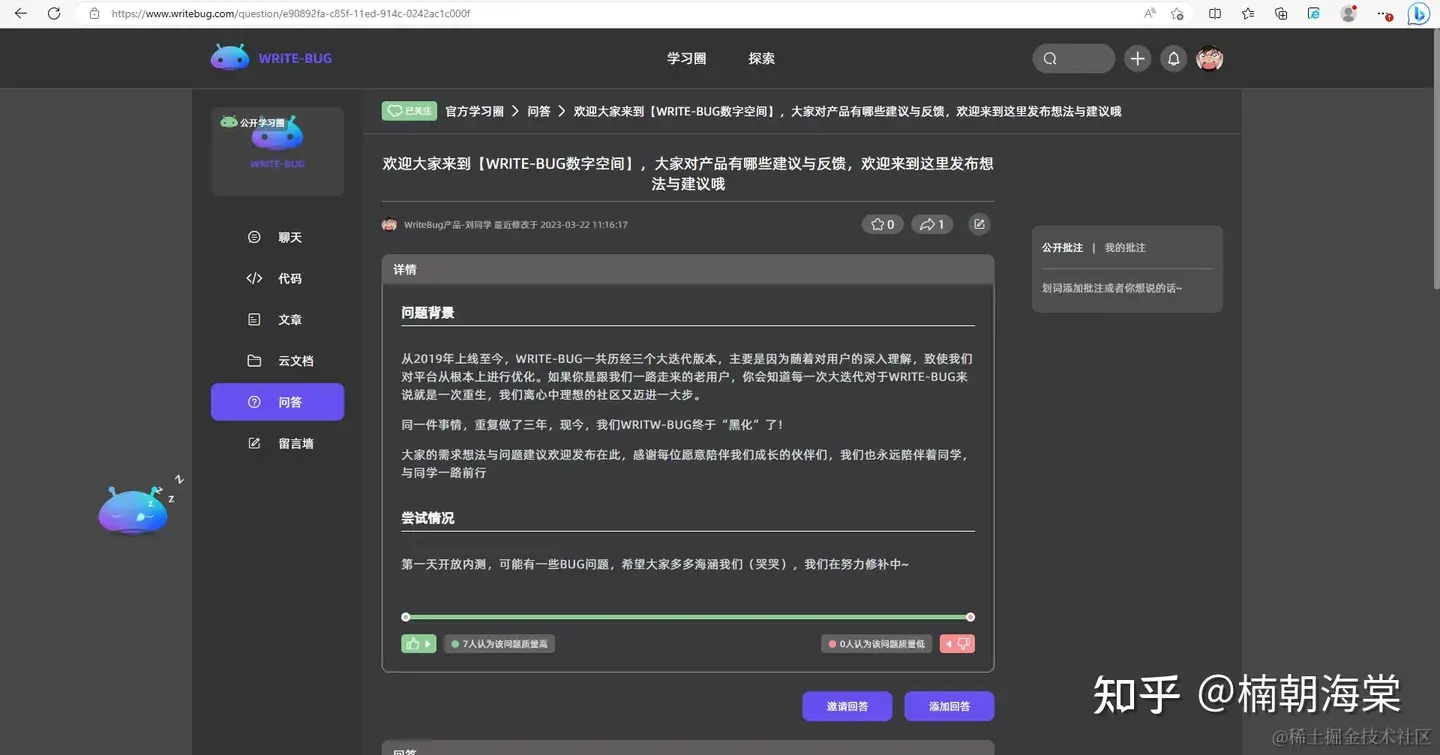
Task: Open 云文档 in the sidebar
Action: click(x=277, y=360)
